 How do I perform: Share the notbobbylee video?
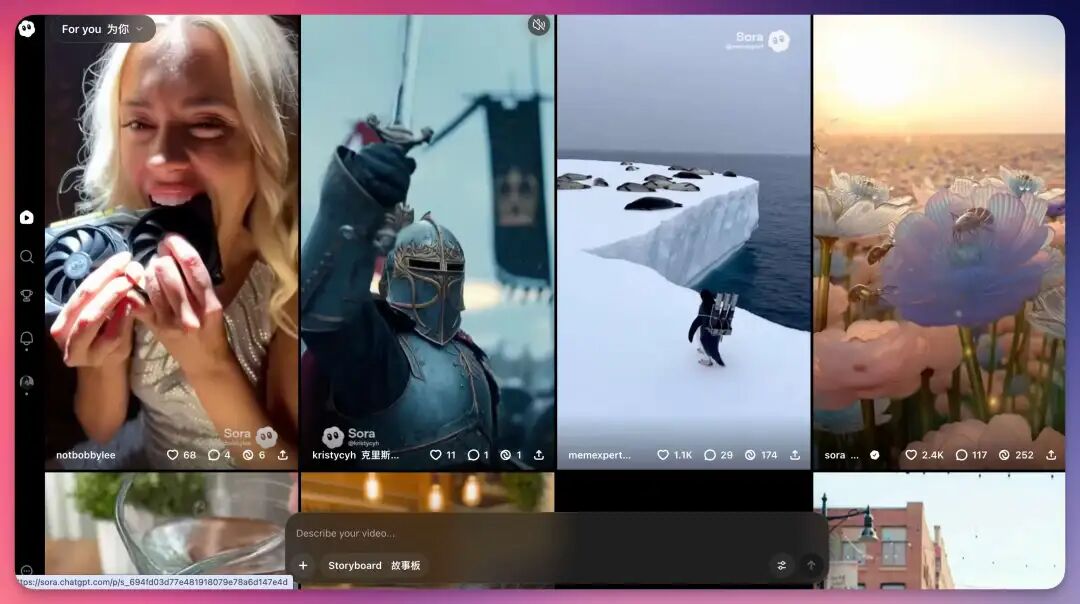pos(283,455)
